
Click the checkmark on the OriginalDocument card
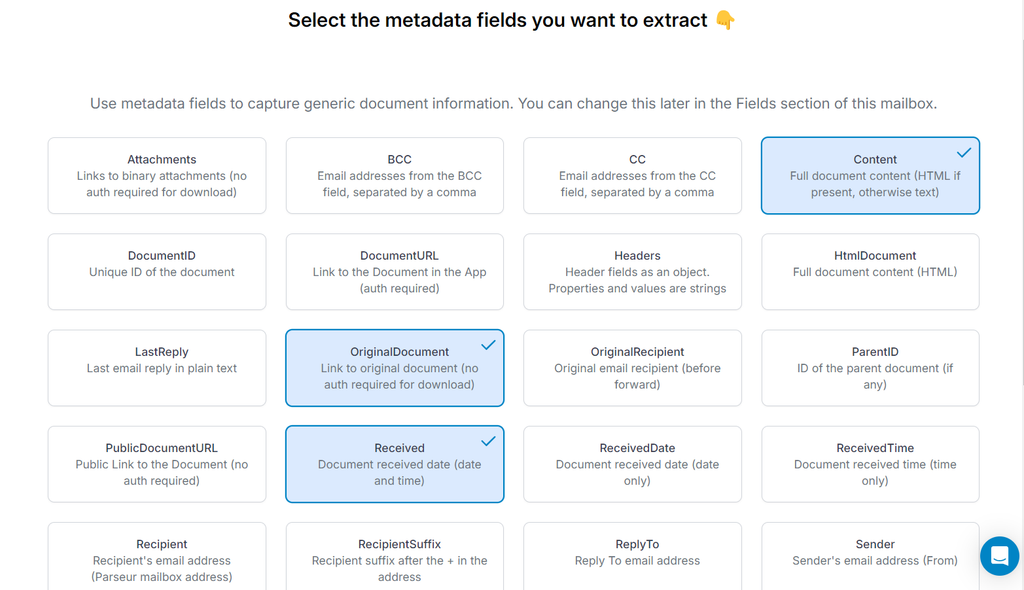coord(487,345)
